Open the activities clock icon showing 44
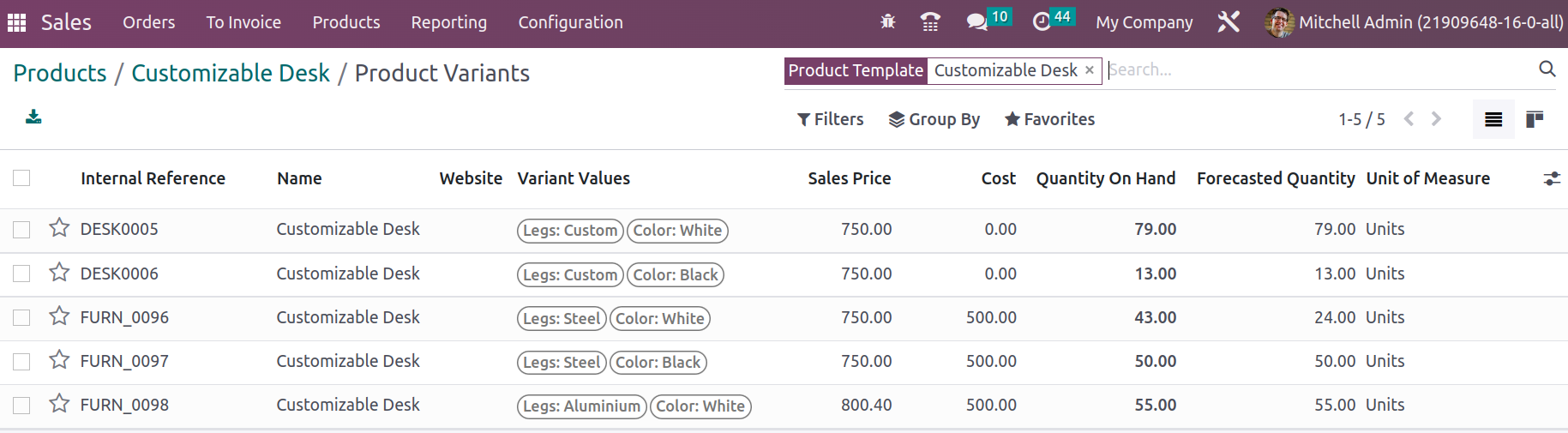This screenshot has width=1568, height=433. [x=1054, y=20]
